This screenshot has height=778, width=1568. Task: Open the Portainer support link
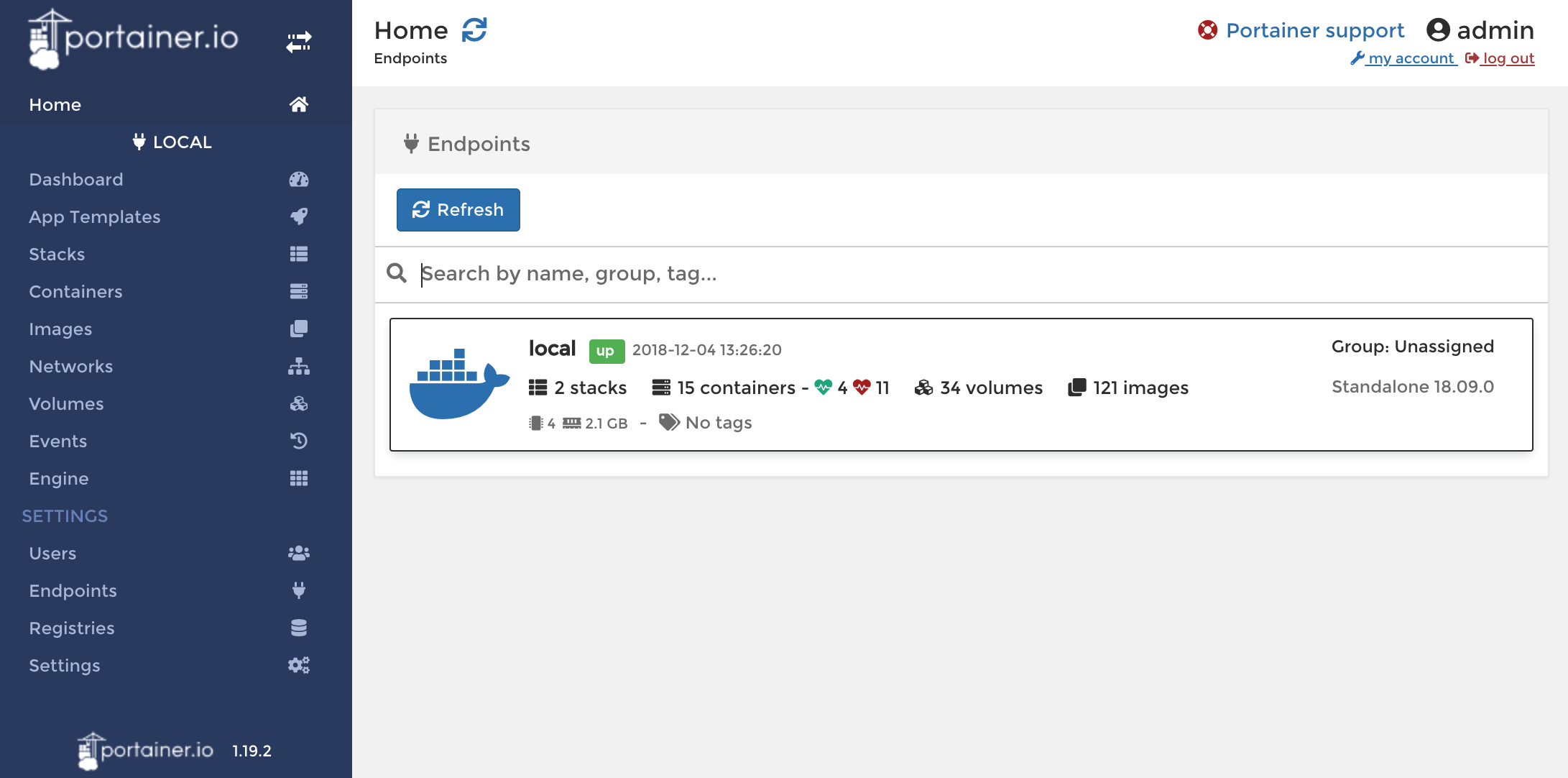[x=1314, y=30]
